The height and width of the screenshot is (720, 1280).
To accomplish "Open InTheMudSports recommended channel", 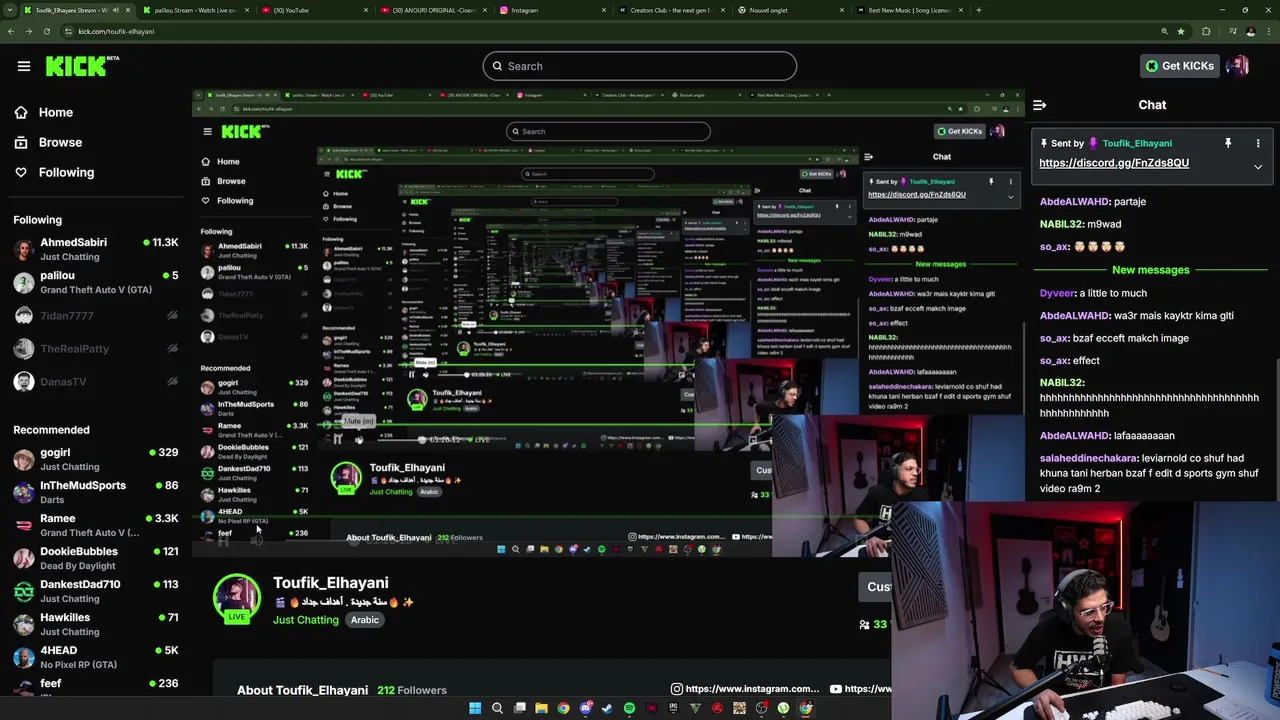I will pos(97,492).
